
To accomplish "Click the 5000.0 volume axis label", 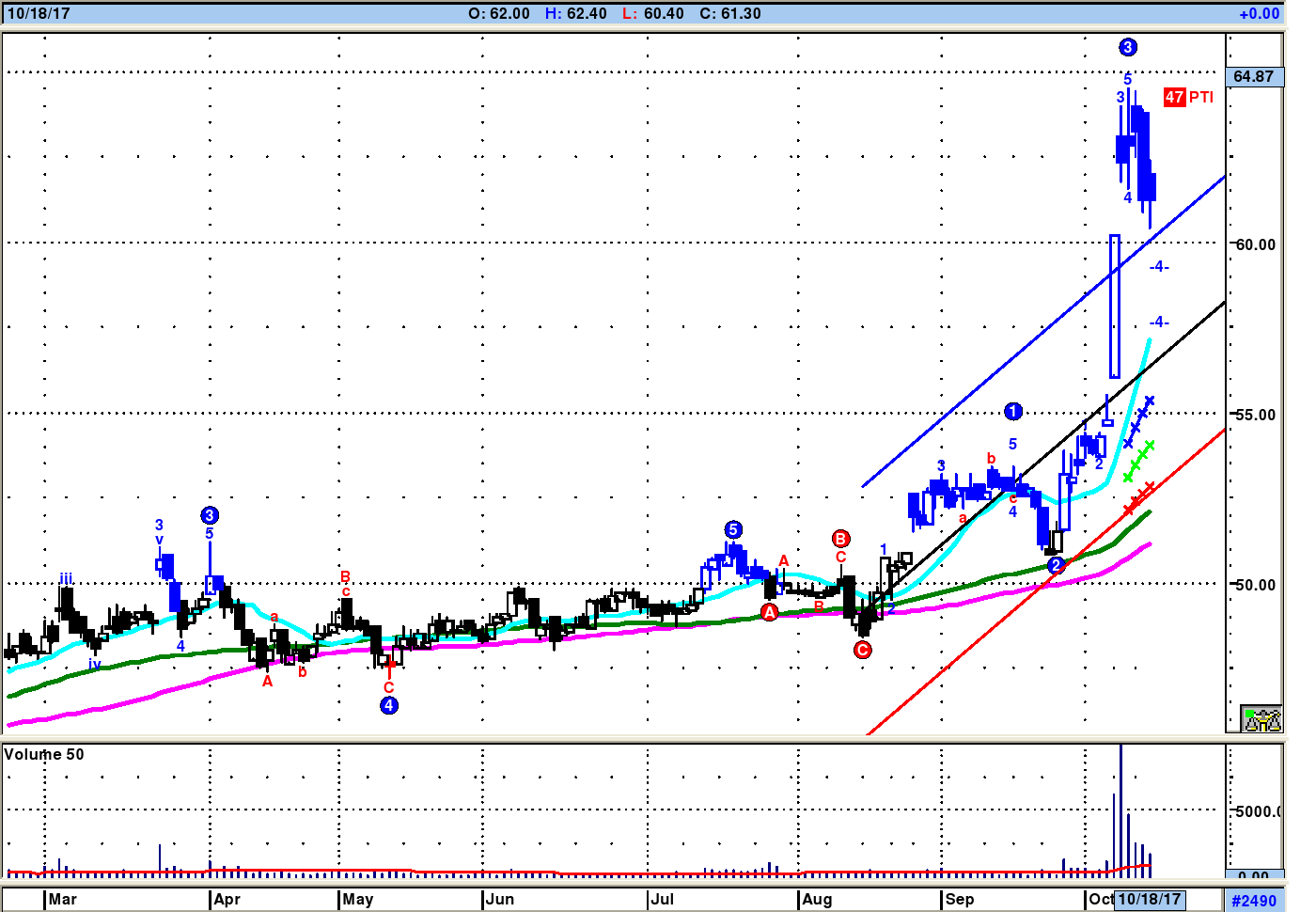I will [x=1258, y=811].
